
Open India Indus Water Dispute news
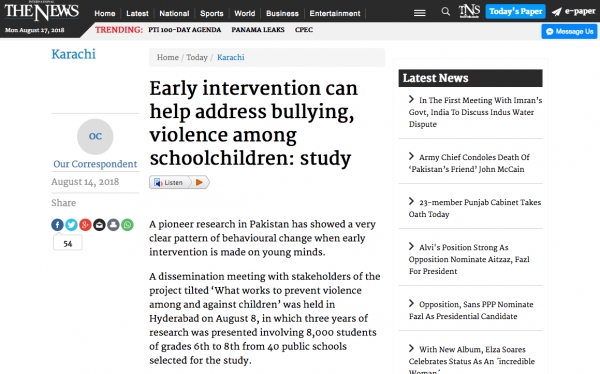pos(475,112)
